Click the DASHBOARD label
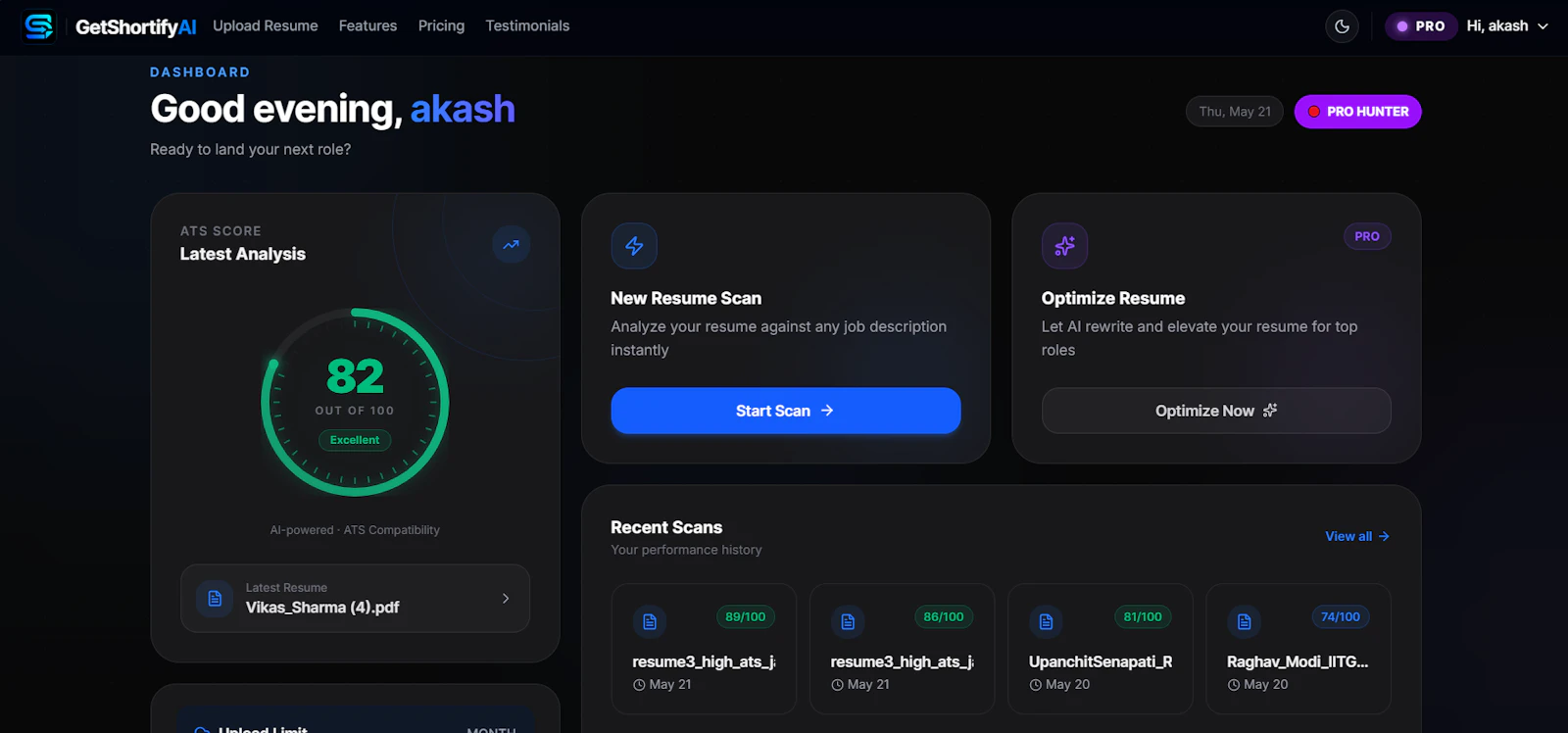Screen dimensions: 1568x733 pos(200,73)
